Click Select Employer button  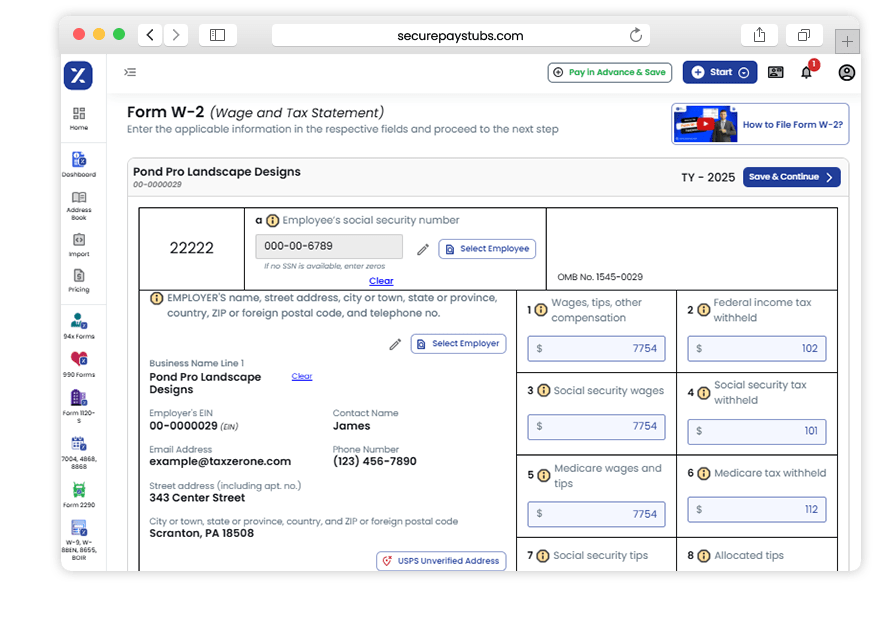click(x=458, y=344)
